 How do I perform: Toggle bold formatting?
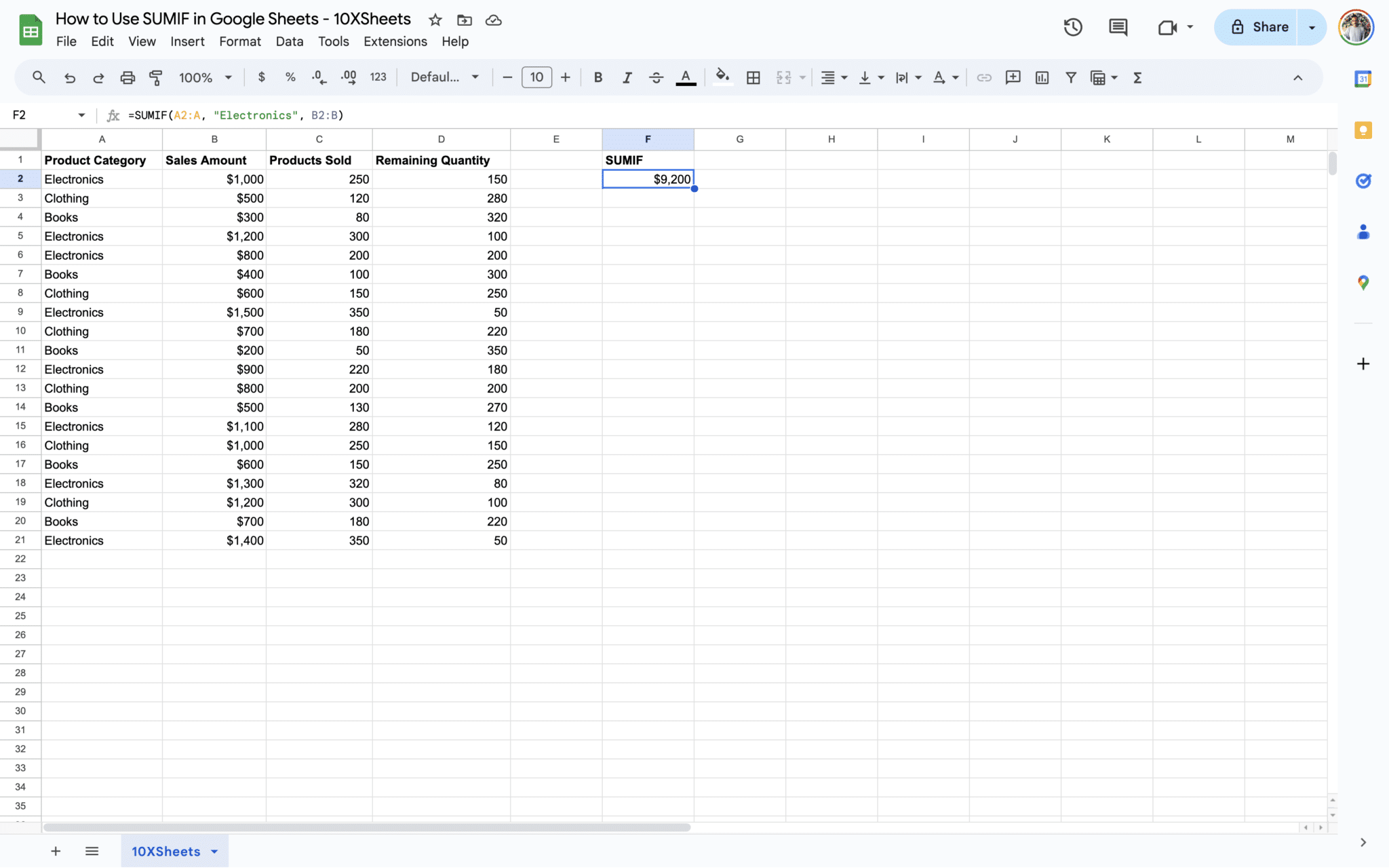[598, 77]
